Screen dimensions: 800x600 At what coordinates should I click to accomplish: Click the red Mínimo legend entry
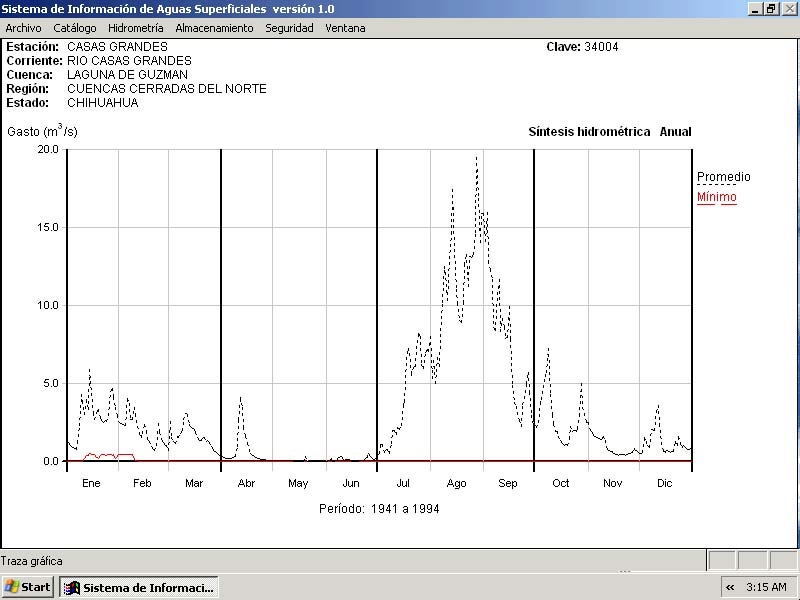click(x=716, y=197)
